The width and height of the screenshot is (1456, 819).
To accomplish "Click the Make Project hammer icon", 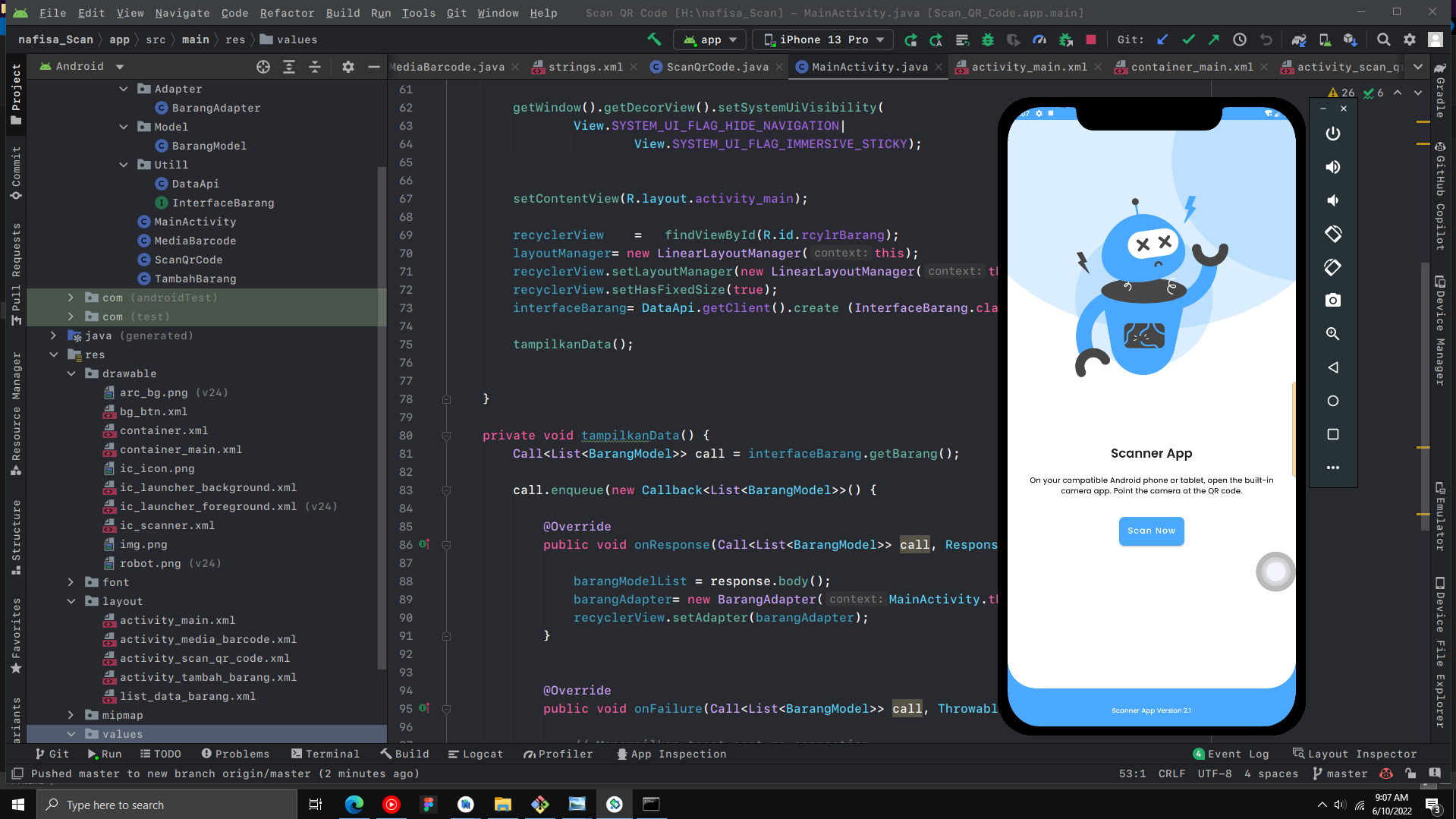I will [654, 39].
